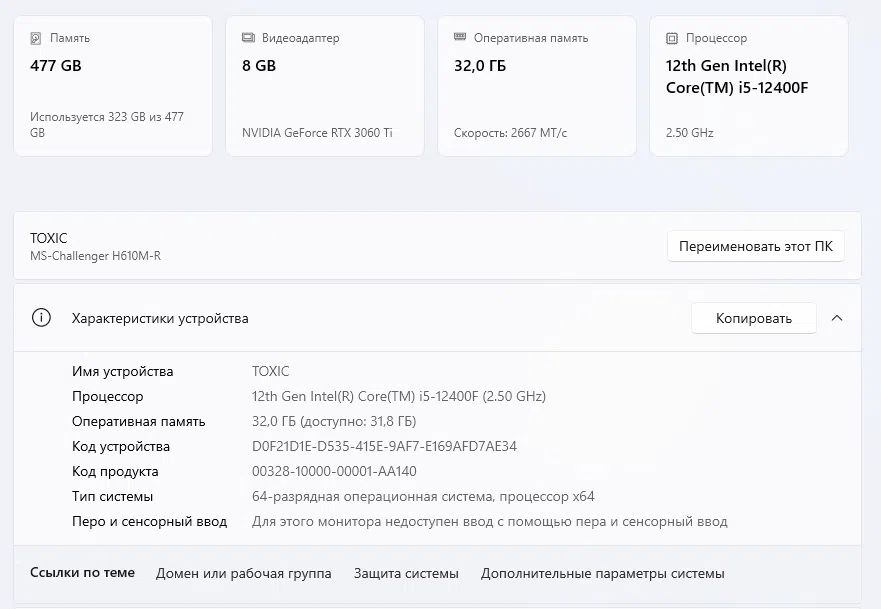
Task: Select the Код продукта label
Action: [x=115, y=471]
